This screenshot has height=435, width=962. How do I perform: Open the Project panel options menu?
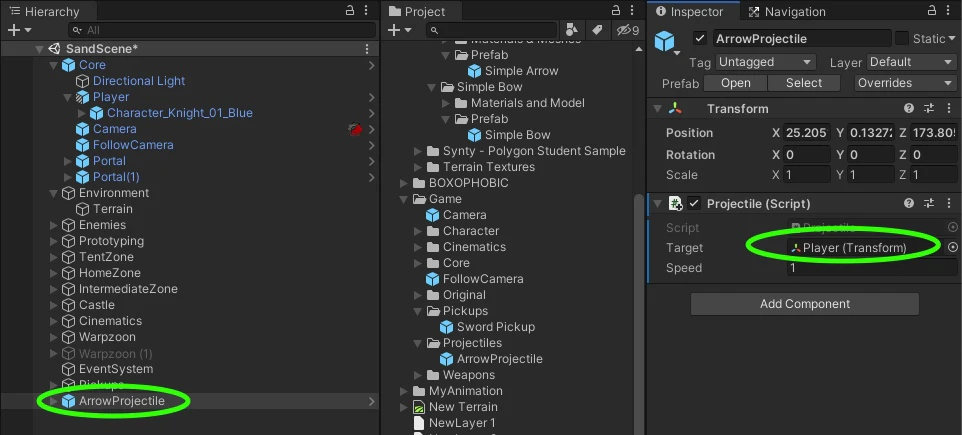pos(633,10)
